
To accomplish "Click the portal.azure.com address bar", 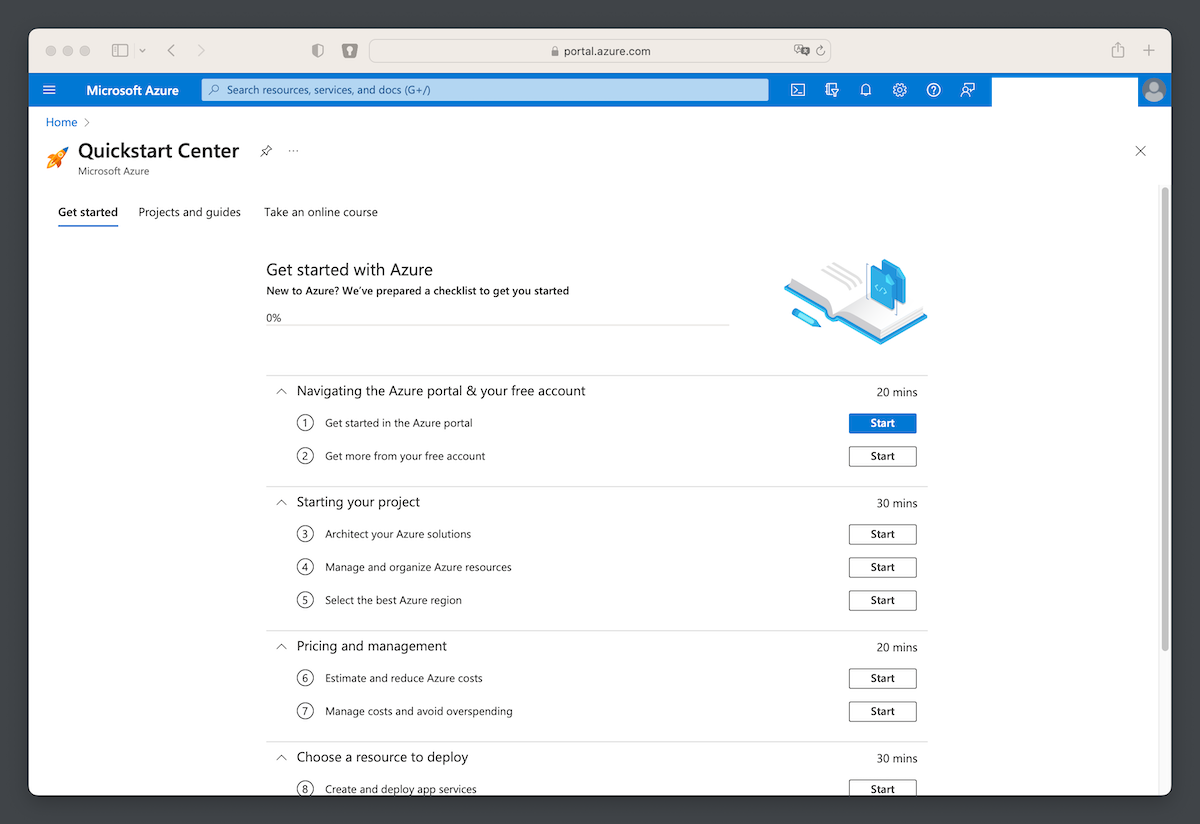I will [x=600, y=50].
